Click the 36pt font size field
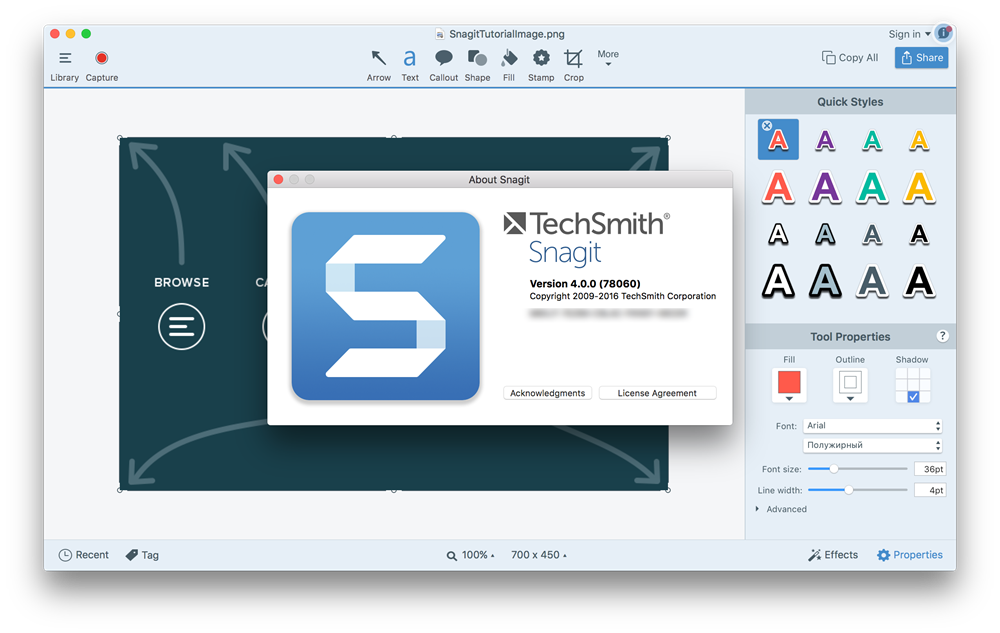This screenshot has height=633, width=1000. 930,469
